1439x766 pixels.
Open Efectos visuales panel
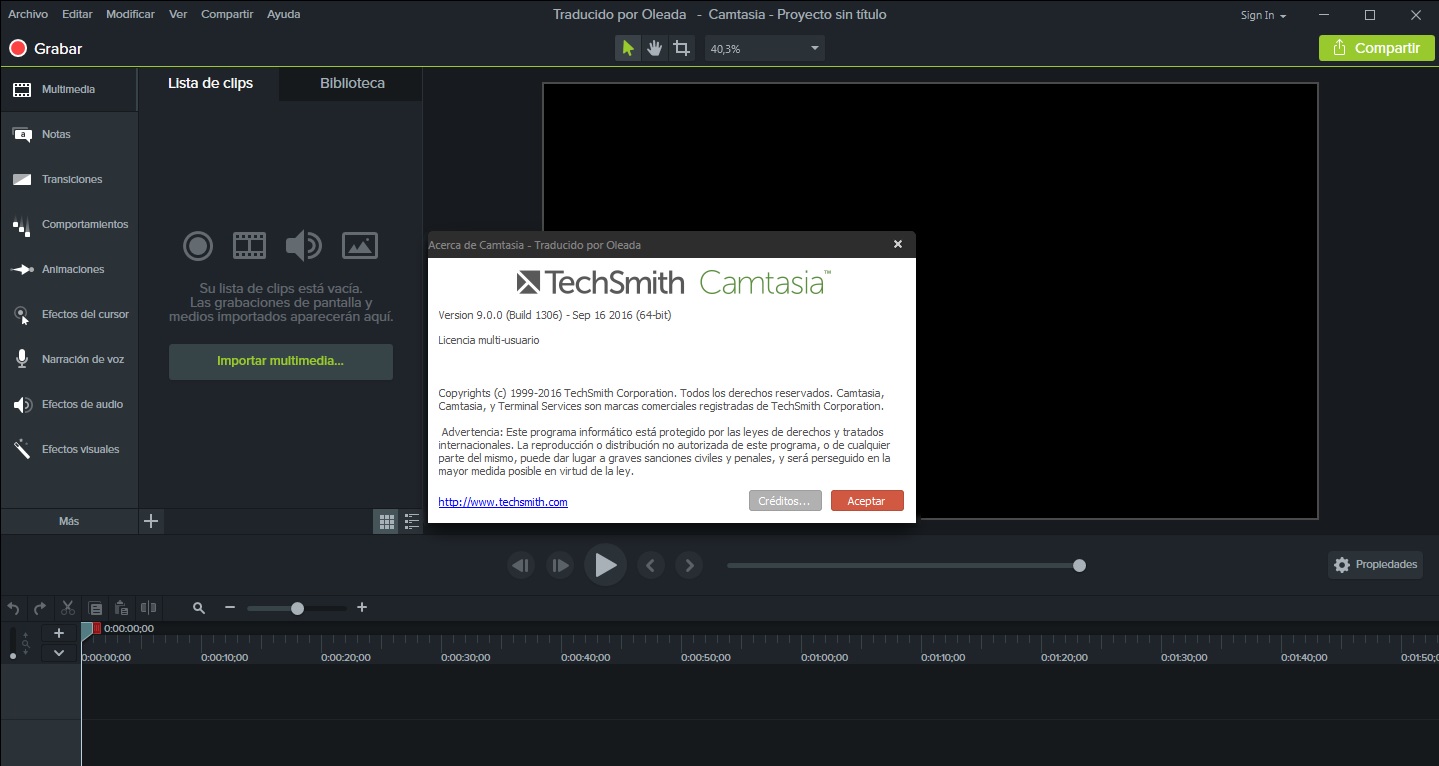(69, 449)
